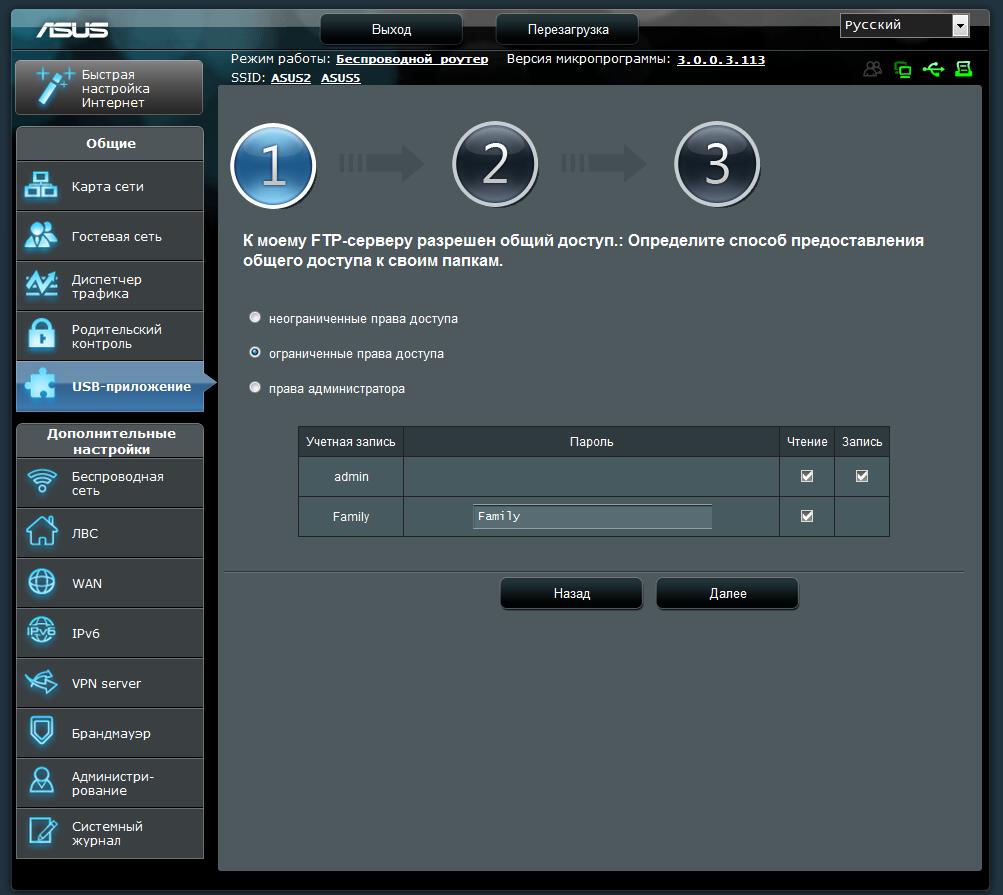Click the VPN server arrows icon
Screen dimensions: 1003x895
point(42,682)
